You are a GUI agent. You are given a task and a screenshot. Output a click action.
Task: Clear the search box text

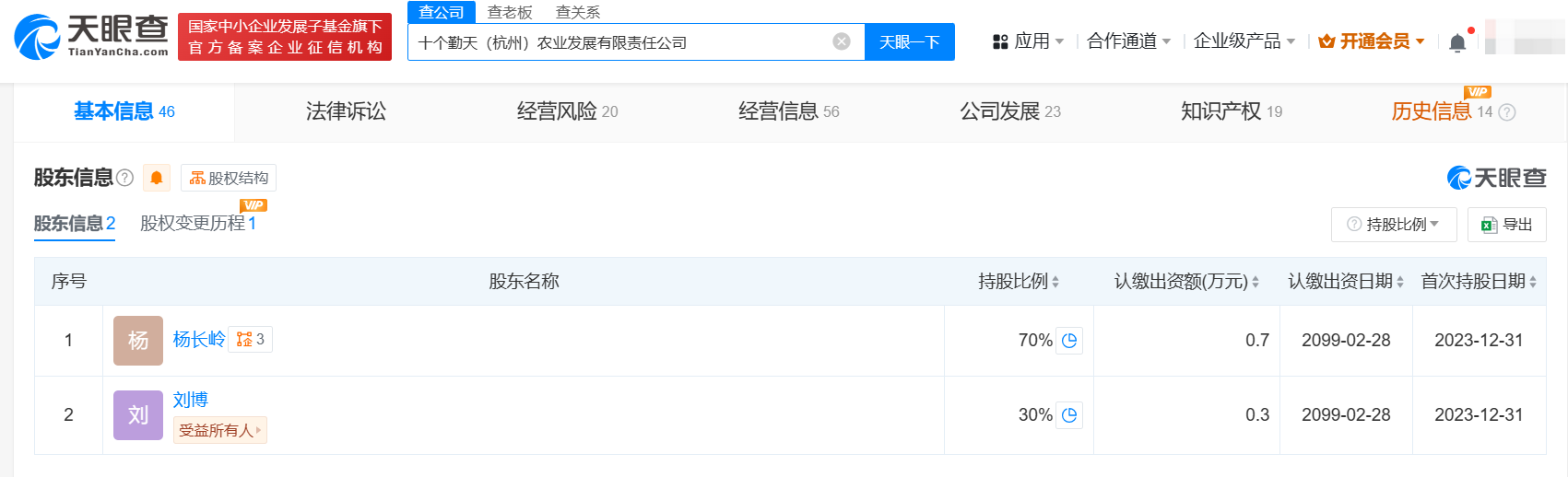(841, 41)
